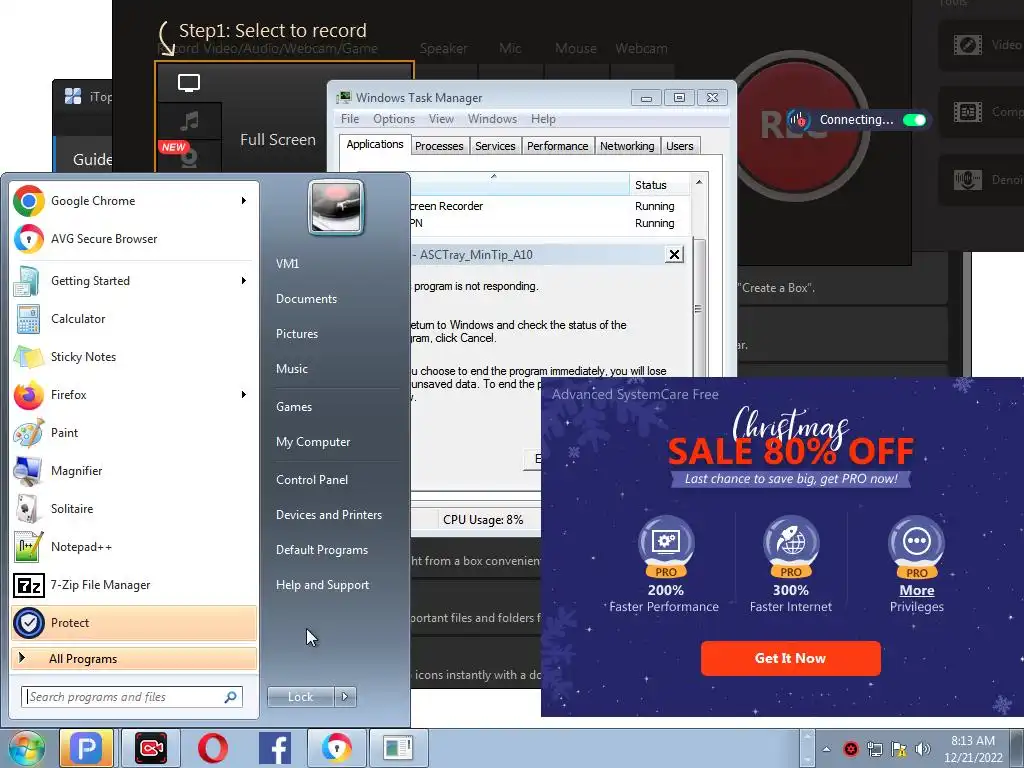
Task: Show hidden tray icons arrow
Action: (826, 749)
